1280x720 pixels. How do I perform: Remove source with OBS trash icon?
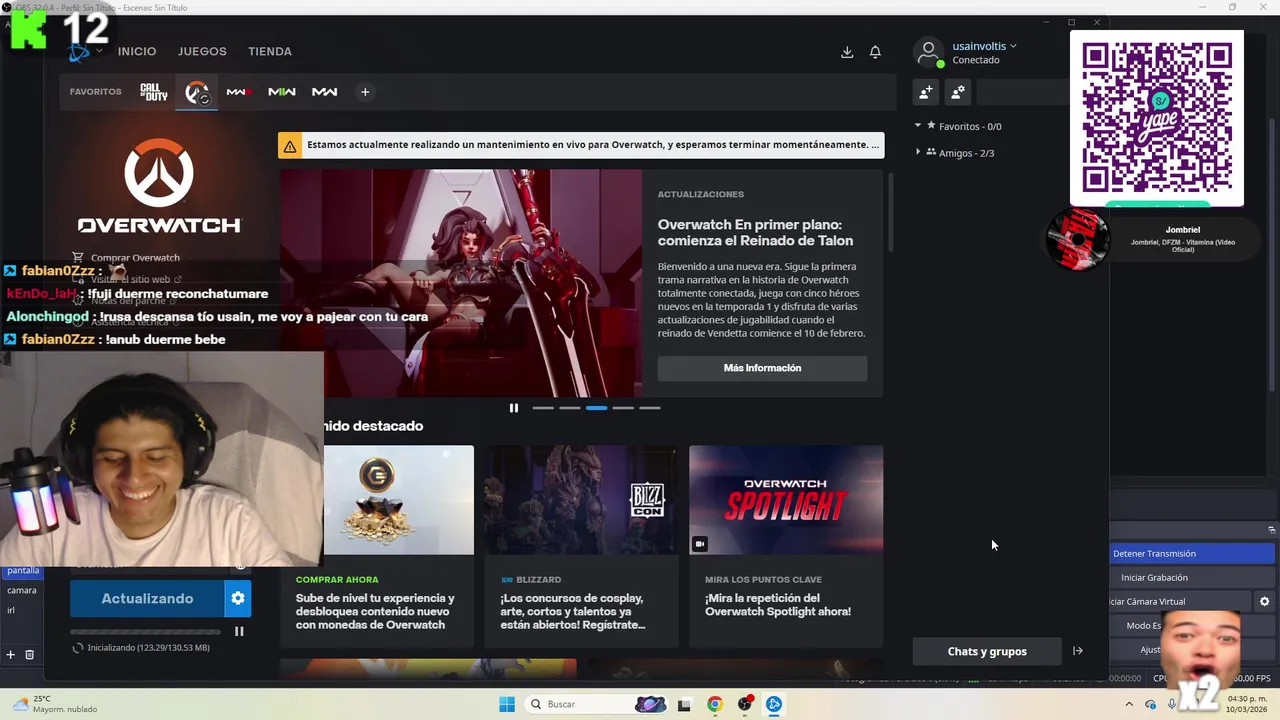click(29, 655)
